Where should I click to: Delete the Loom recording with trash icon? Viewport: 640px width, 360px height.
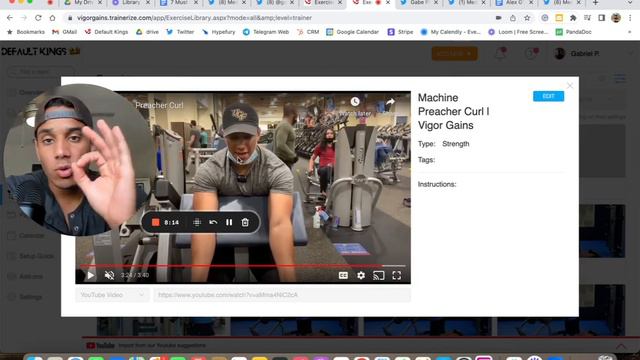245,222
